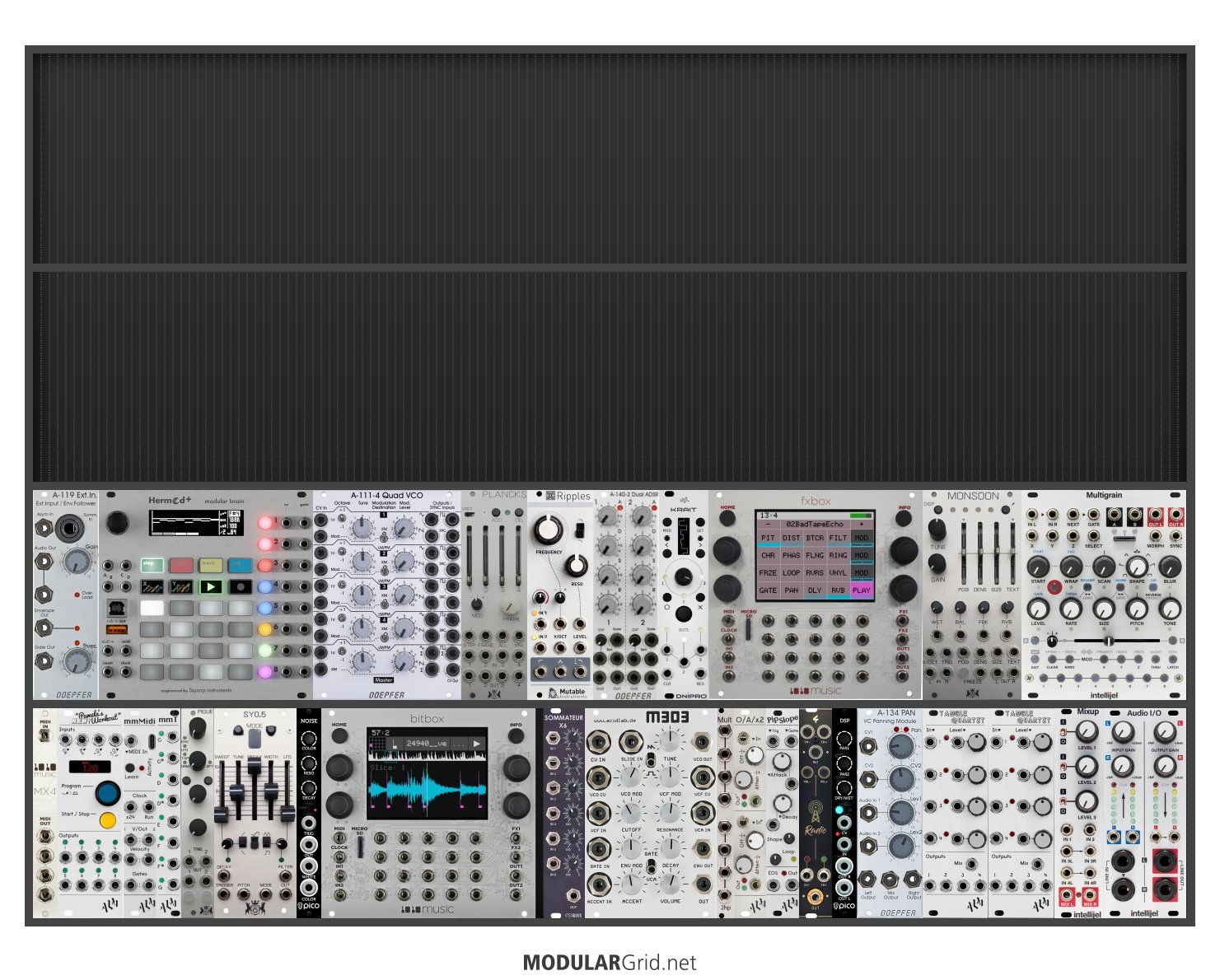Tap the green step button on Hermod+
Viewport: 1220px width, 980px height.
152,565
